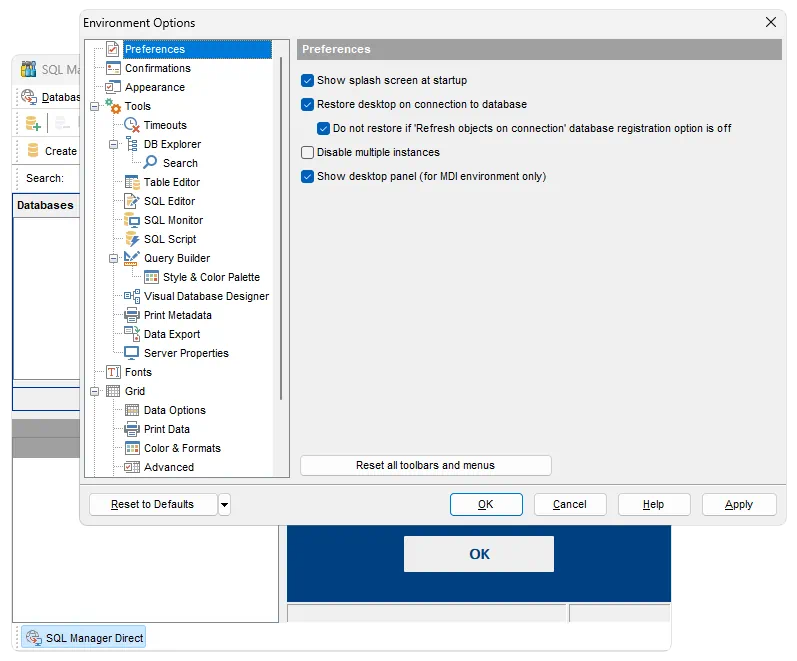The image size is (797, 661).
Task: Open Fonts options page
Action: point(138,372)
